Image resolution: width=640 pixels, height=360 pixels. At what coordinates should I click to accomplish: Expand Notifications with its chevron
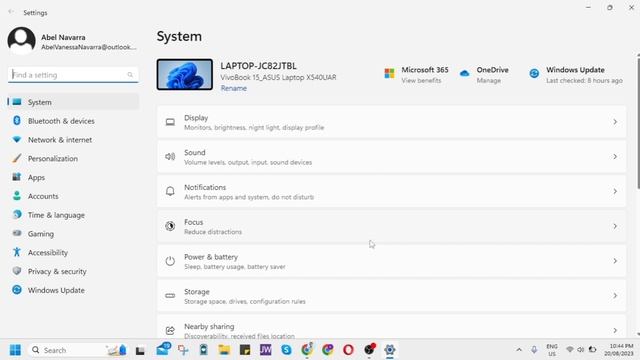tap(615, 191)
